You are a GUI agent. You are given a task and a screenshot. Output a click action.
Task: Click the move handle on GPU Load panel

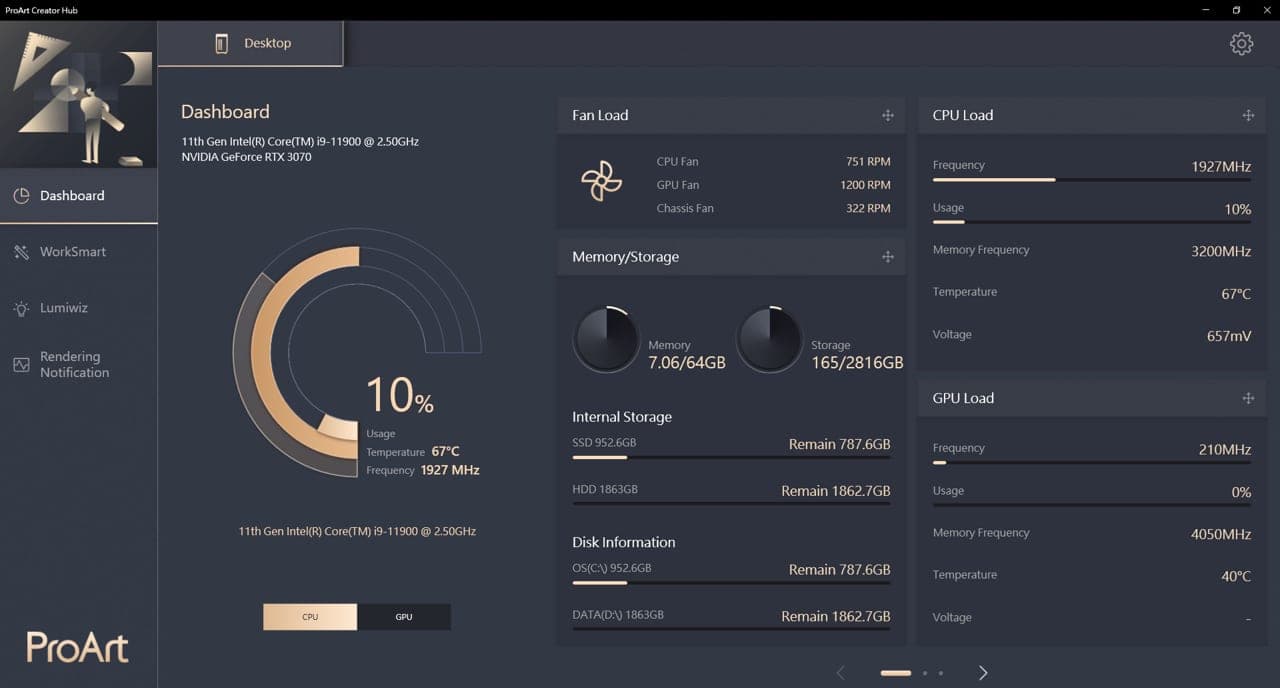point(1248,398)
